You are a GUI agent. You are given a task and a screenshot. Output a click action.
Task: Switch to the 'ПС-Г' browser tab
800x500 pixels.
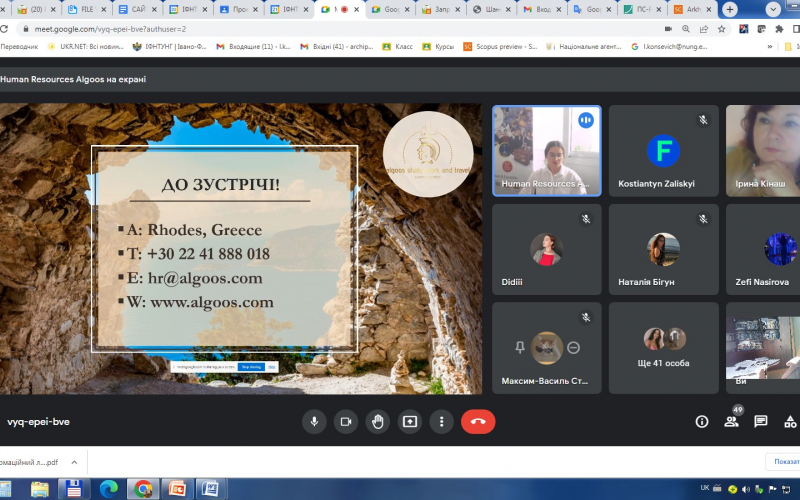(642, 9)
